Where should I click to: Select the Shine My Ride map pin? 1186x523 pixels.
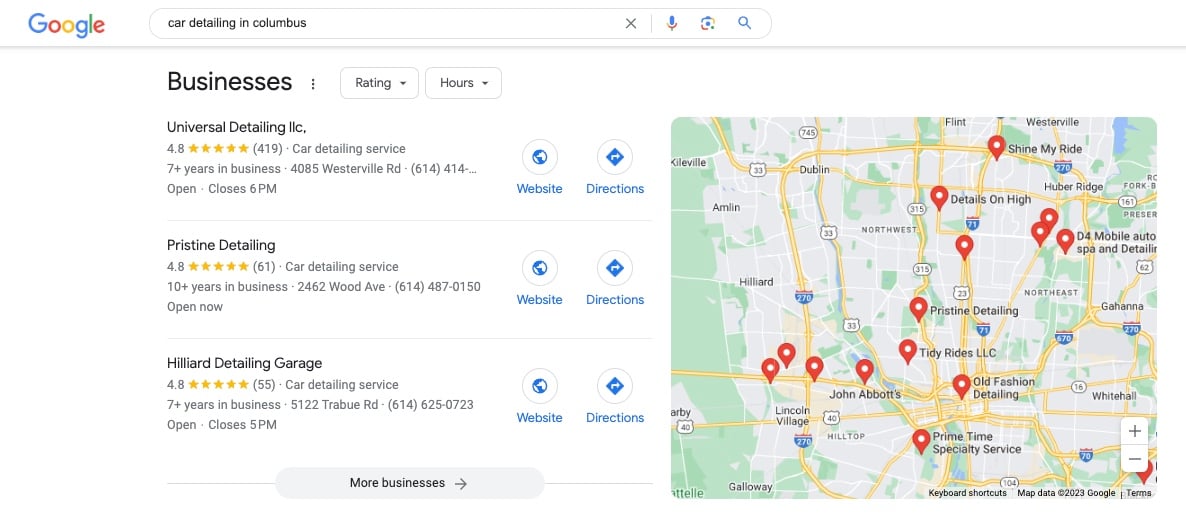(x=996, y=147)
